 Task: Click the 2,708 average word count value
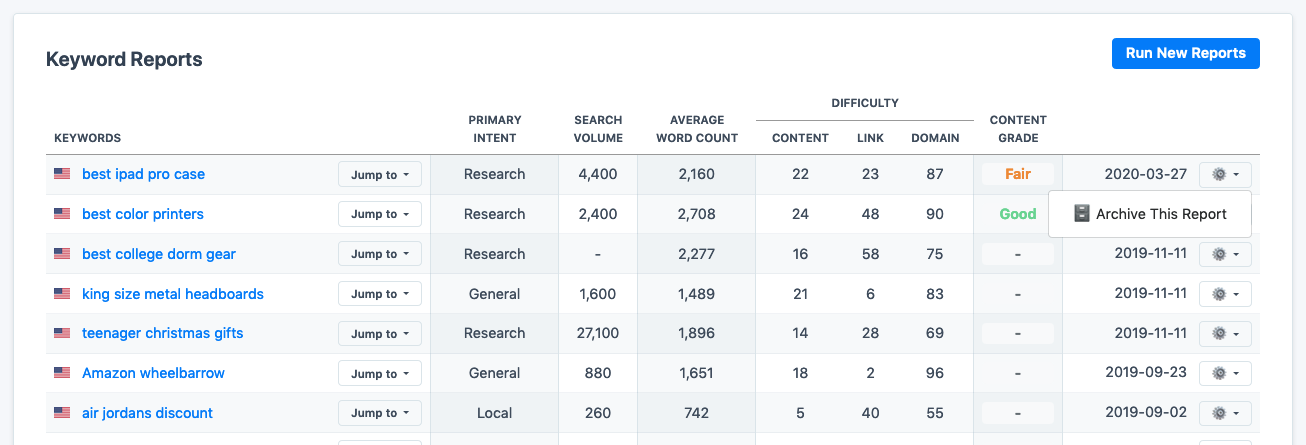697,214
